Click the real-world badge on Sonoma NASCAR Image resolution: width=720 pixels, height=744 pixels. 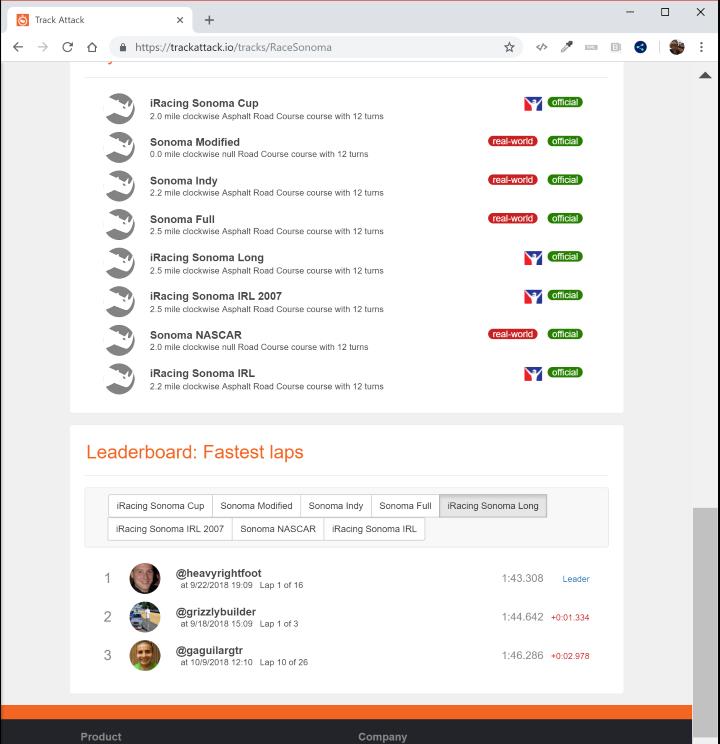pos(513,334)
